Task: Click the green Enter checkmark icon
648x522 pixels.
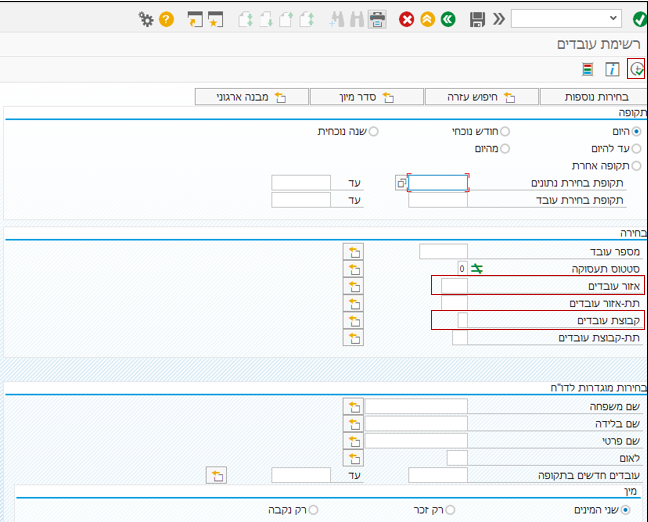Action: coord(640,19)
